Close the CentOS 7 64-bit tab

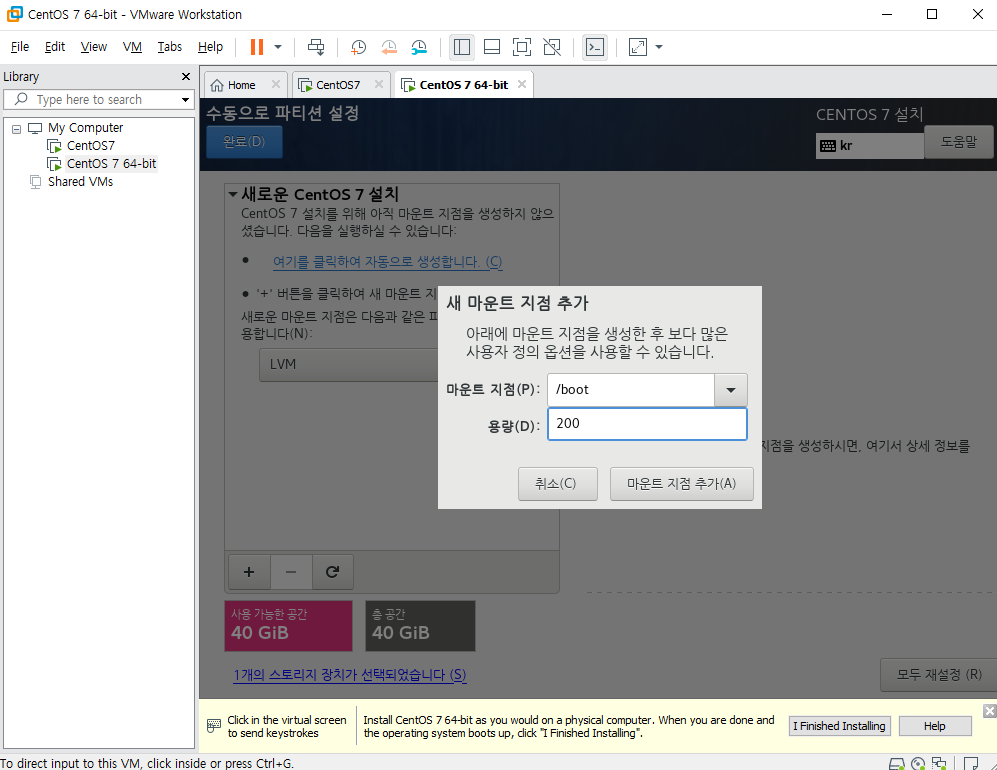522,84
